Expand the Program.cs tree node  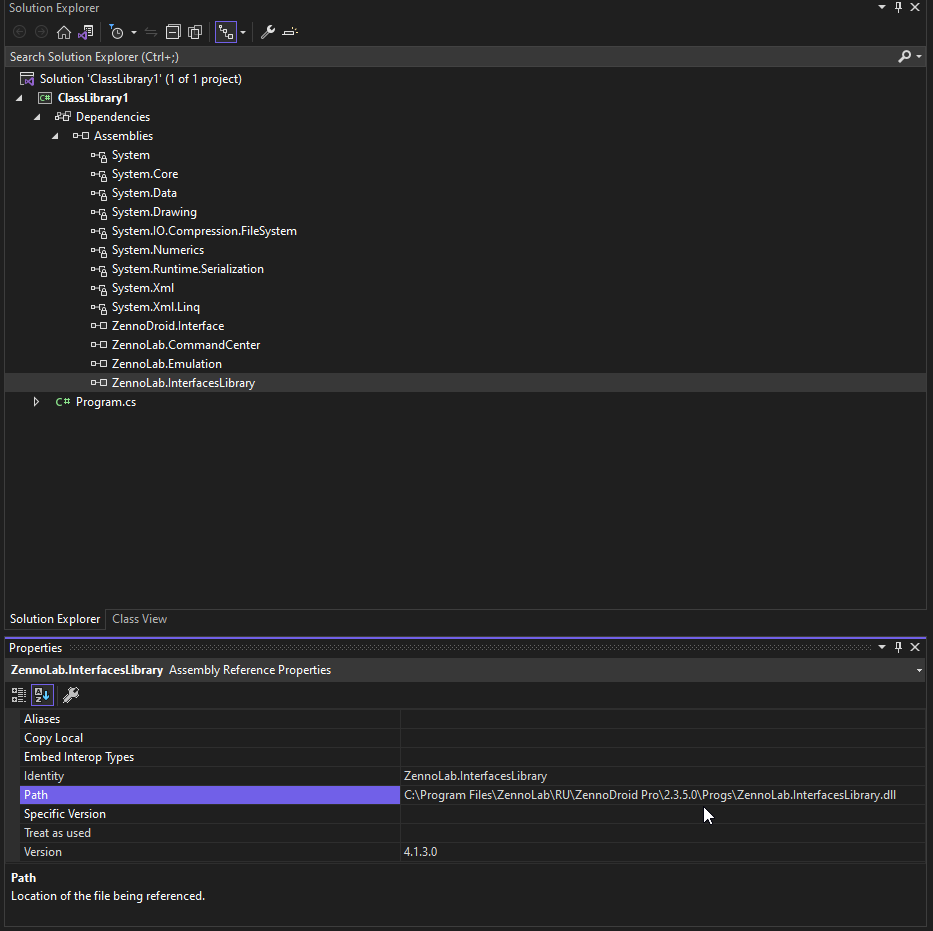(37, 402)
